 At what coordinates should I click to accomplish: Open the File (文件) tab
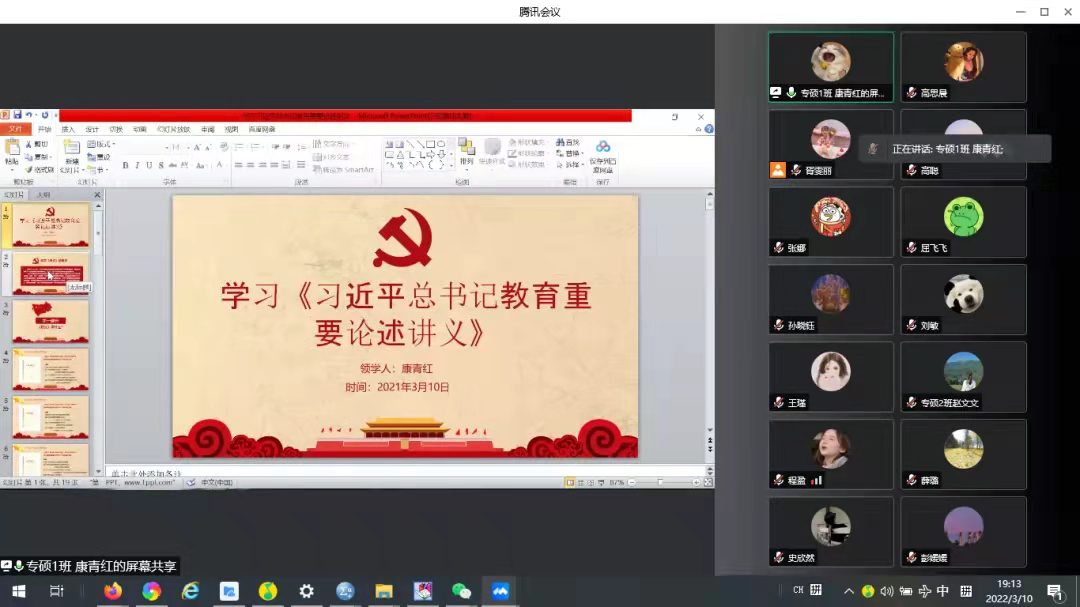pyautogui.click(x=15, y=129)
